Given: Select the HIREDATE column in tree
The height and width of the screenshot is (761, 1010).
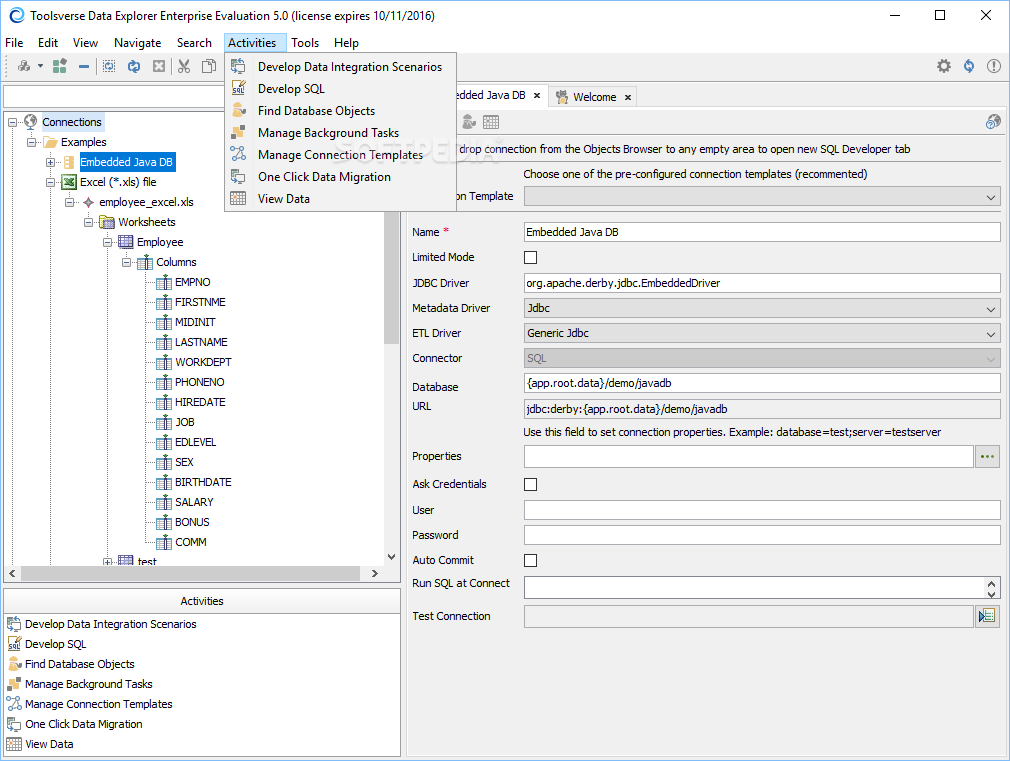Looking at the screenshot, I should [x=200, y=402].
